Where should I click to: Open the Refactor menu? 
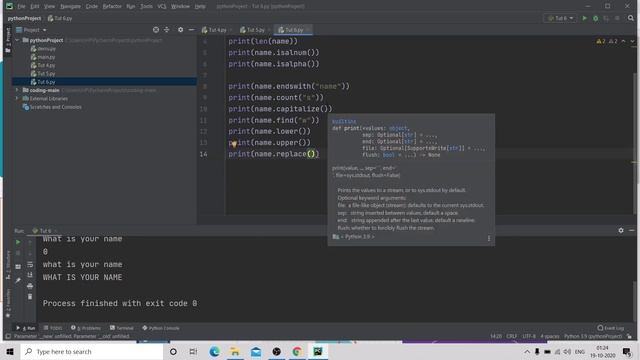click(x=112, y=6)
